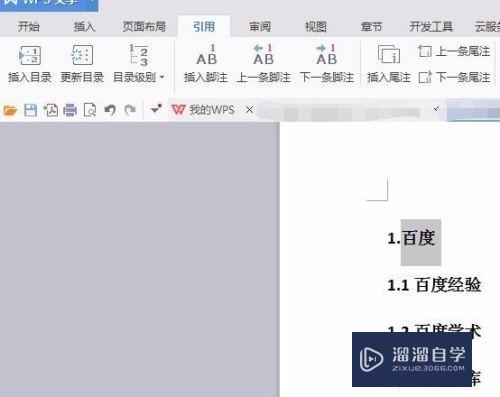
Task: Click the highlighted heading text 百度
Action: [x=419, y=238]
